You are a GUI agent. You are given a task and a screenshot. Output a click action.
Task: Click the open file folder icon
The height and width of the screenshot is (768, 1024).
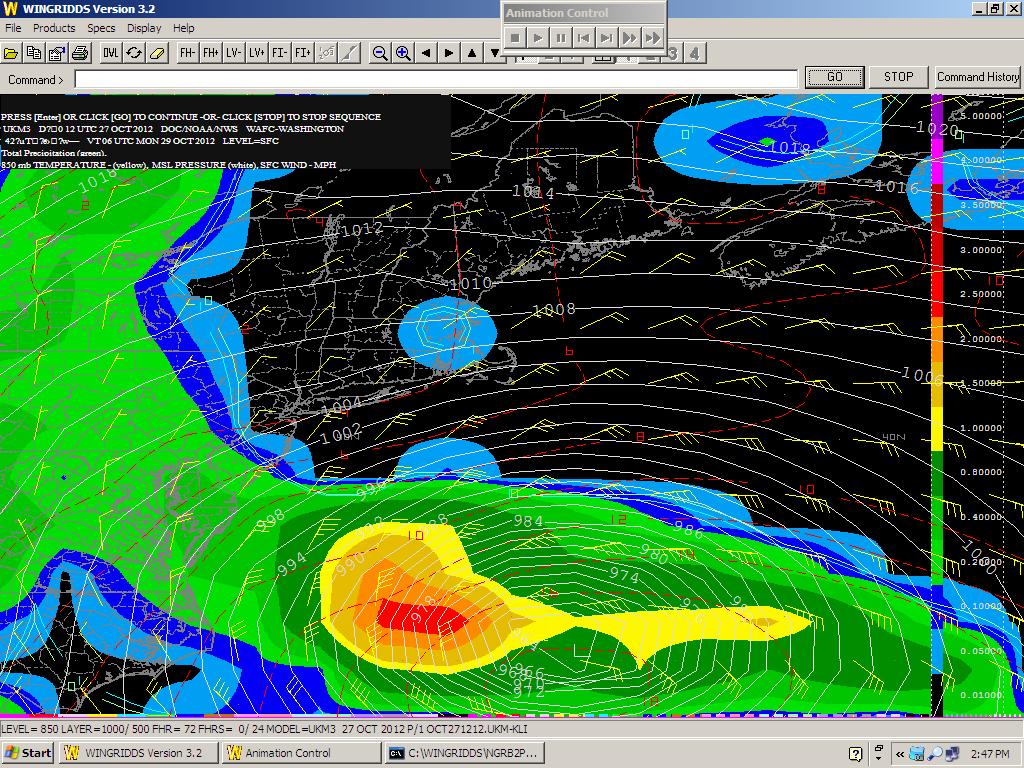tap(12, 53)
